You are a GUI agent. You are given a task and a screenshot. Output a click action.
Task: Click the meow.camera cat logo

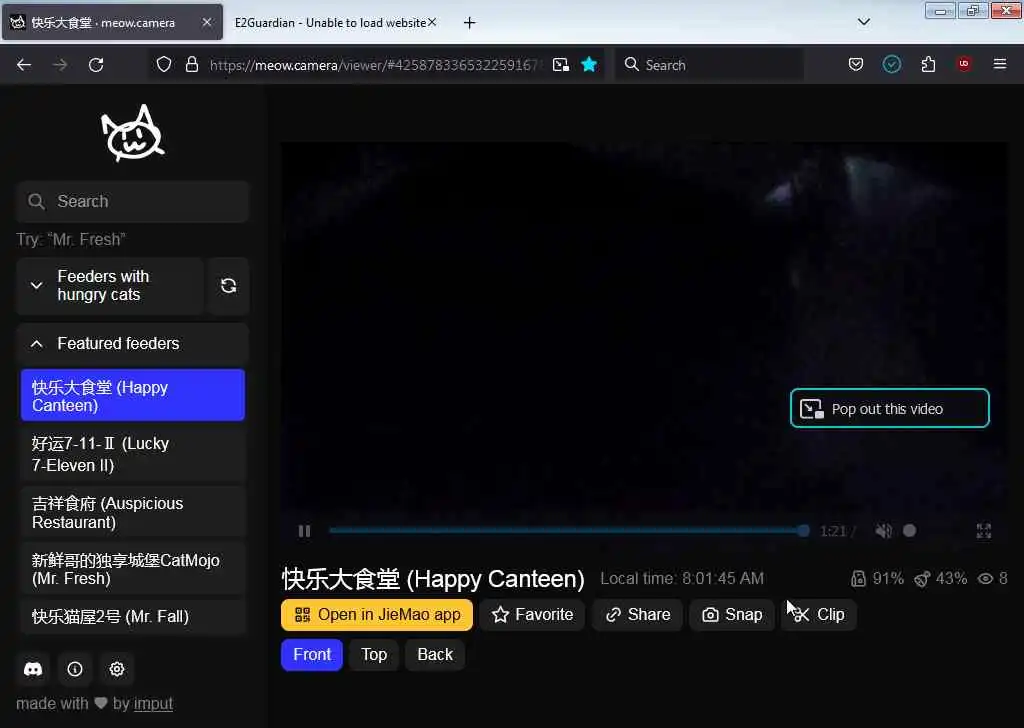133,133
